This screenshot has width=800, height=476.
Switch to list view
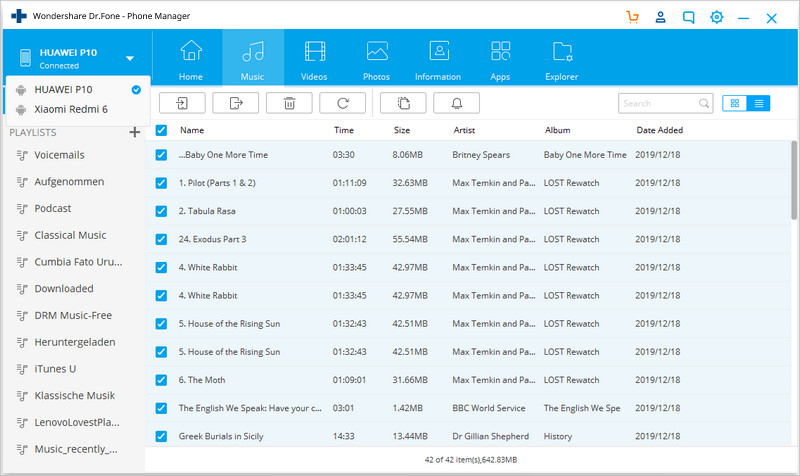(759, 103)
